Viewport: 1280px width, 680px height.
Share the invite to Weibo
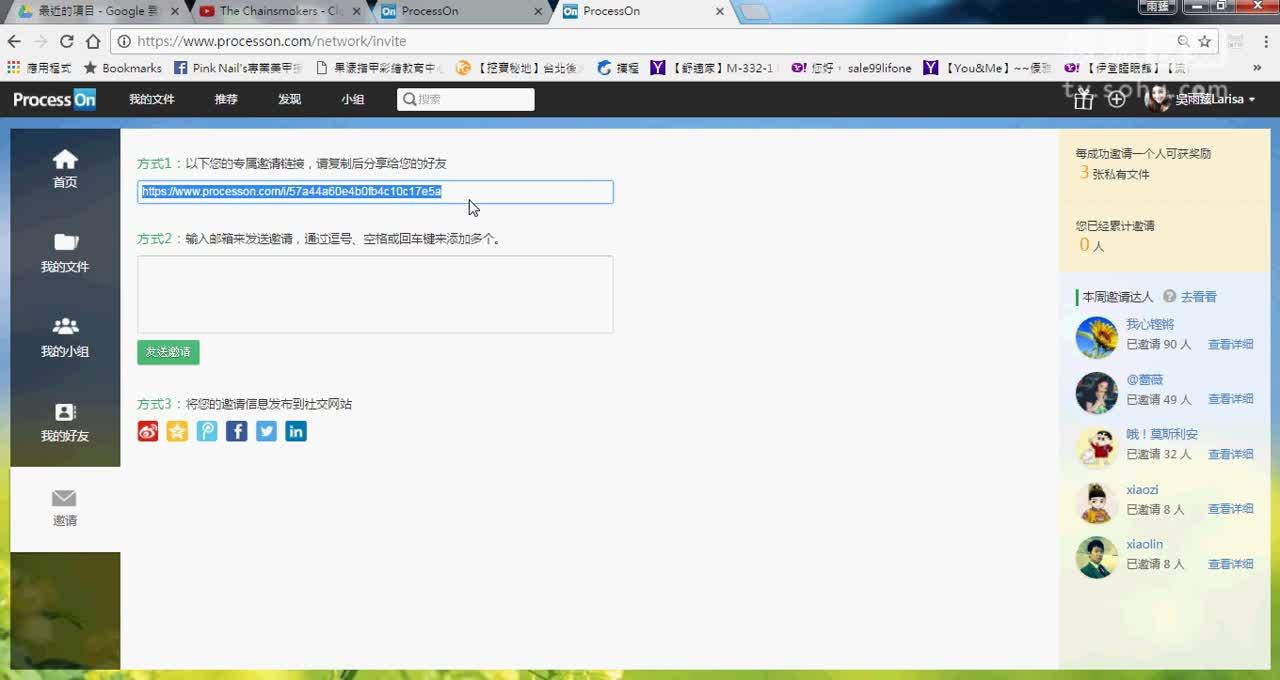(x=147, y=431)
